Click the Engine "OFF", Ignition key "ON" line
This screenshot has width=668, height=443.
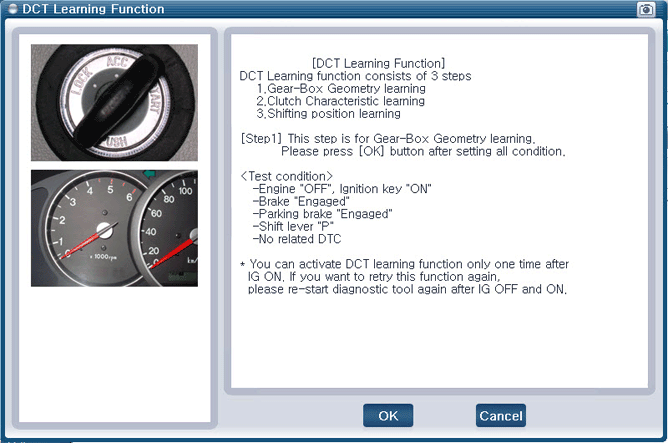point(342,189)
